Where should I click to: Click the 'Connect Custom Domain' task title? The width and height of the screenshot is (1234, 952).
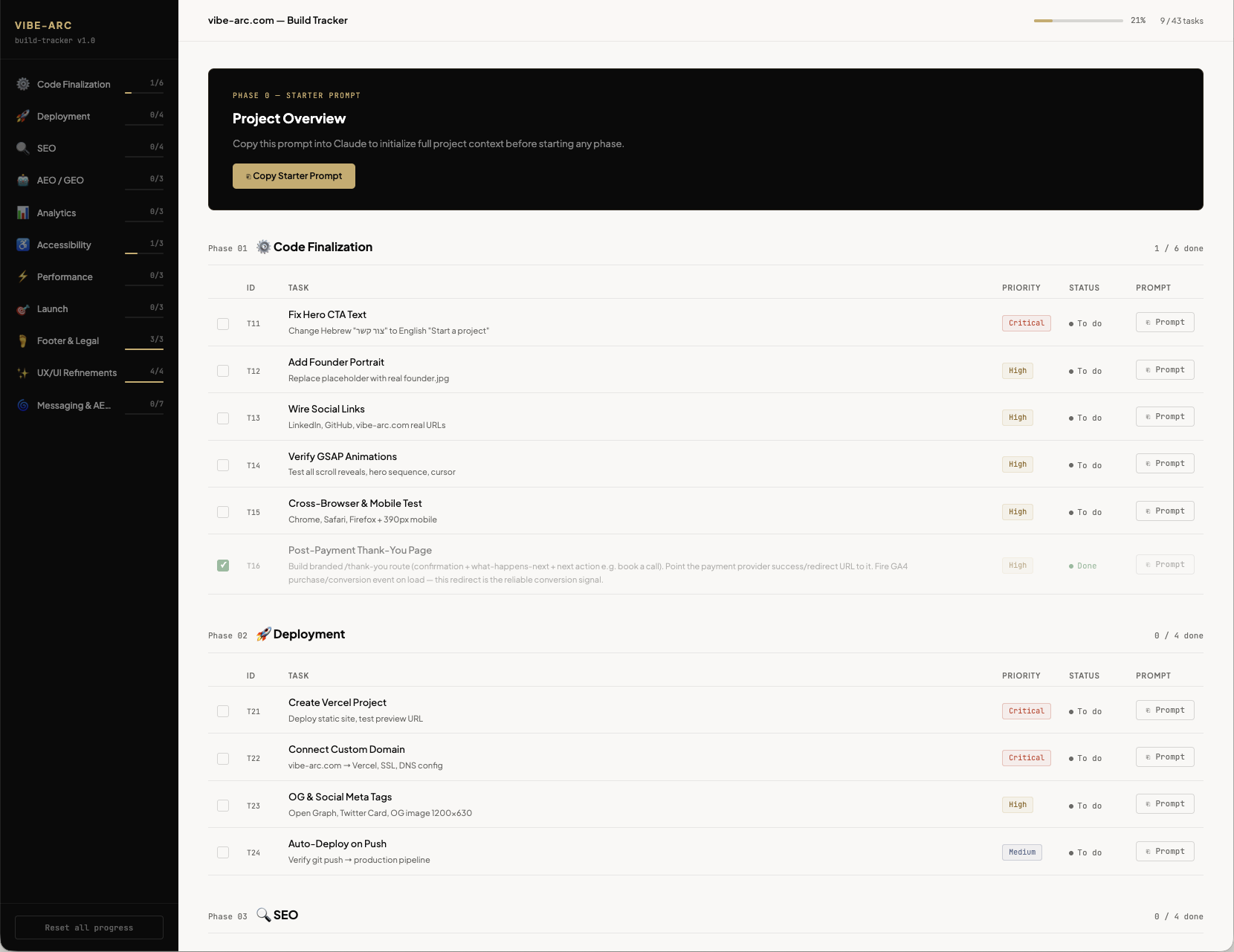coord(346,749)
